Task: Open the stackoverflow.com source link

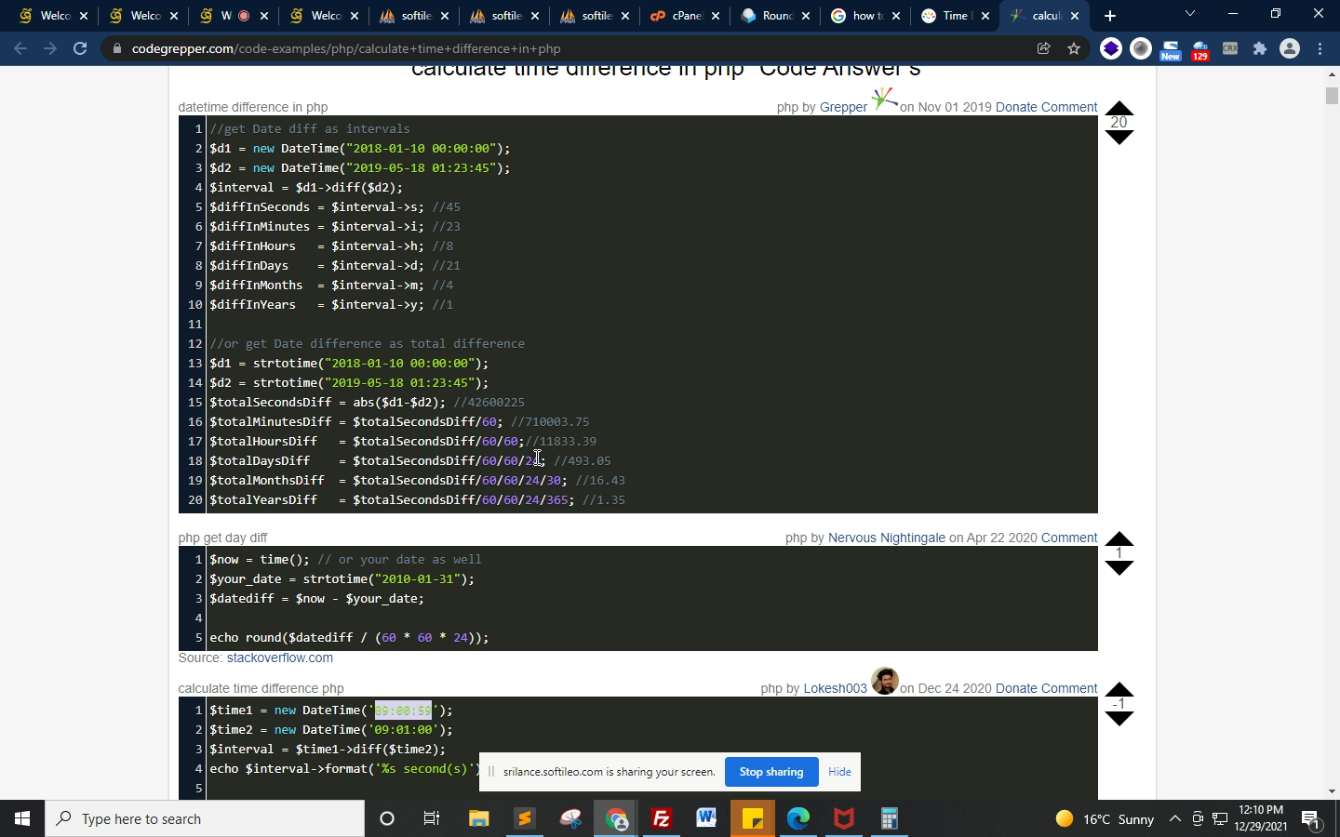Action: click(x=279, y=658)
